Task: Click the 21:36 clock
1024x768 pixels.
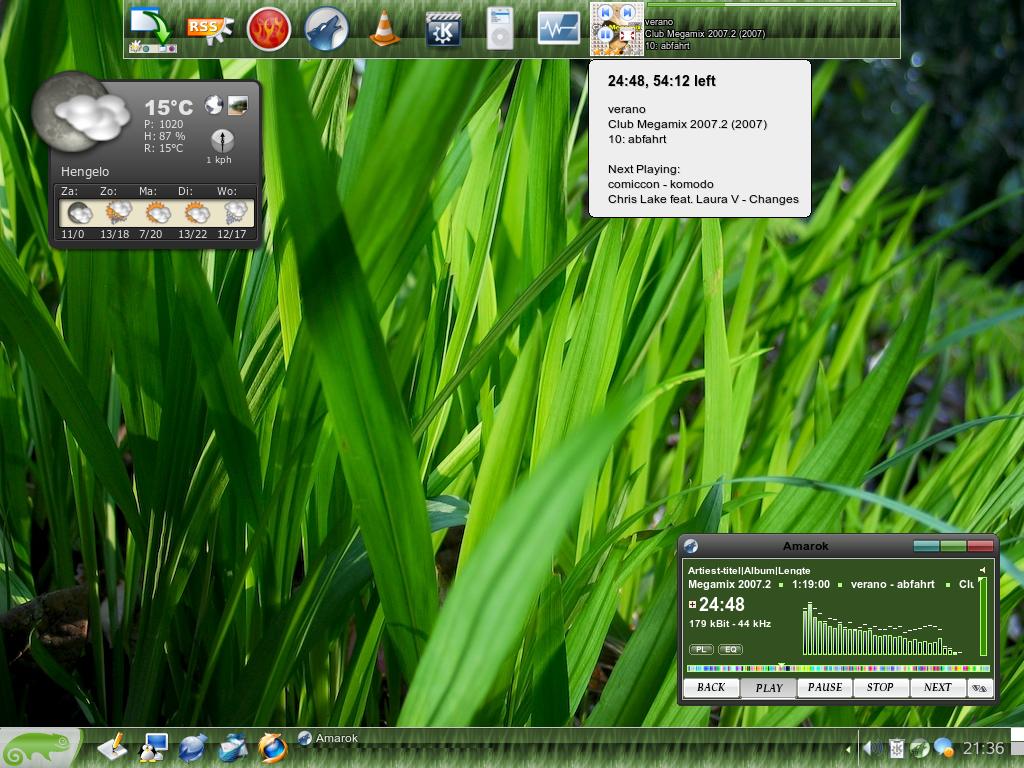Action: [x=983, y=748]
